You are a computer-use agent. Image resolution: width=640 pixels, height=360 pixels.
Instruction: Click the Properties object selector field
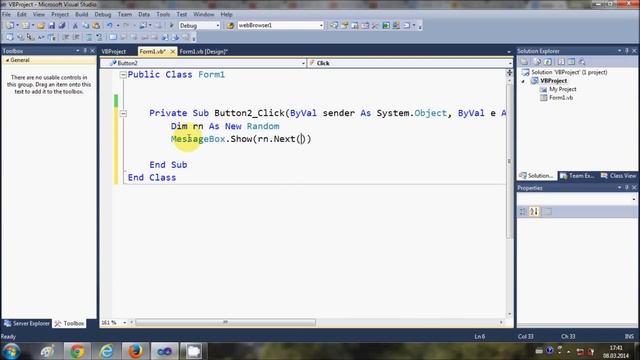(x=577, y=199)
